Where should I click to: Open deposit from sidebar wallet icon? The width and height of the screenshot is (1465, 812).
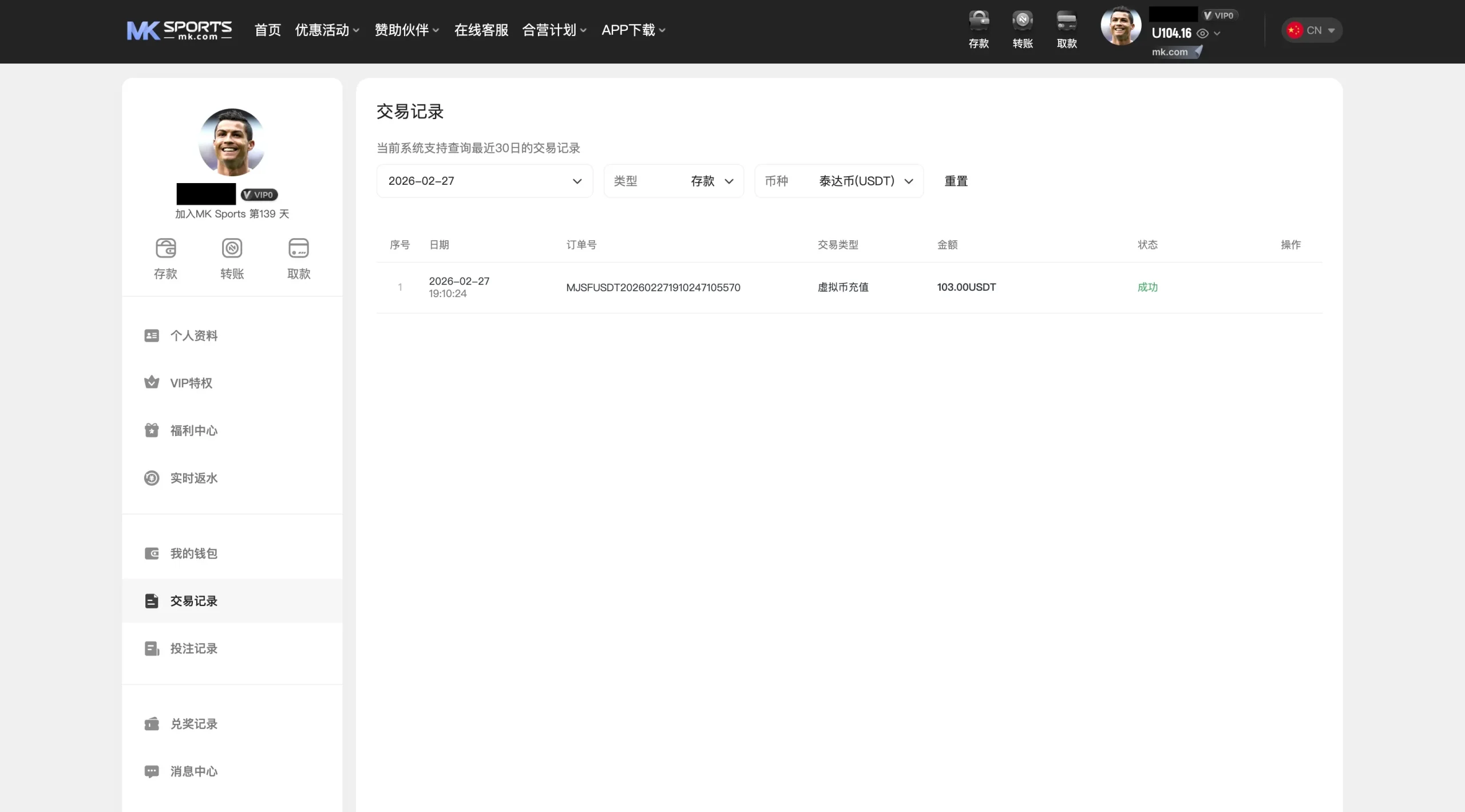coord(166,248)
